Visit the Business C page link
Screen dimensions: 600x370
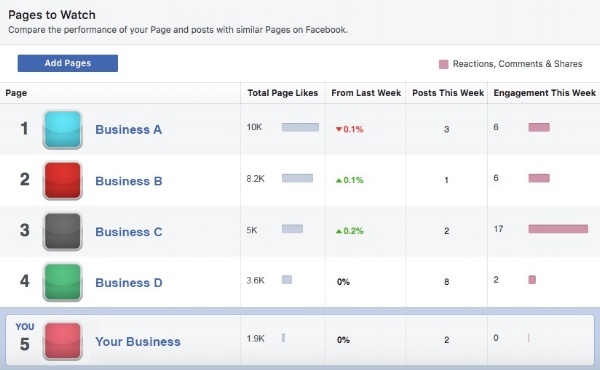[x=129, y=232]
